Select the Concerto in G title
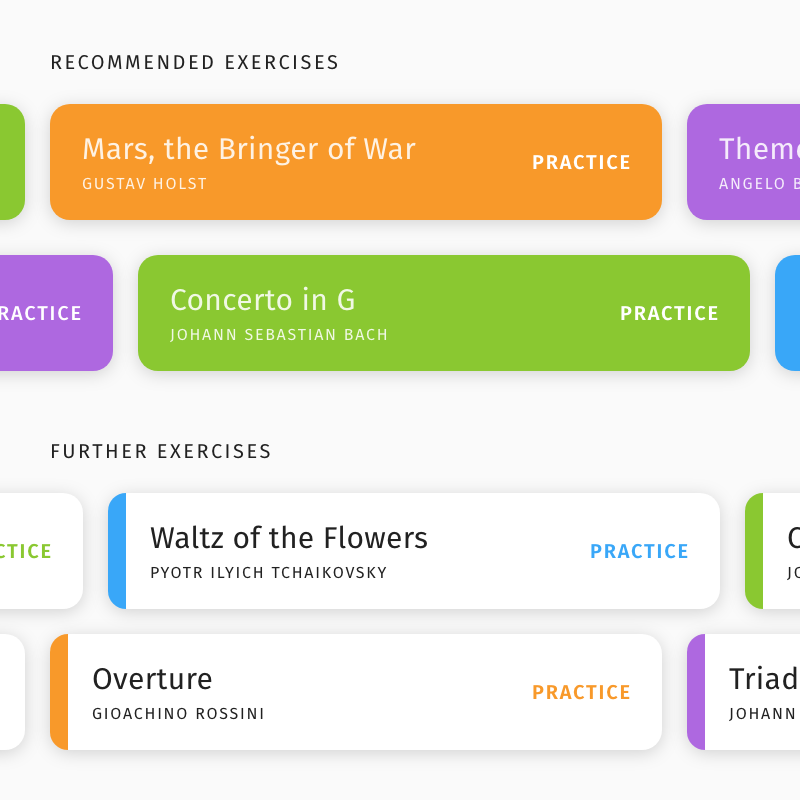Screen dimensions: 800x800 (x=262, y=299)
